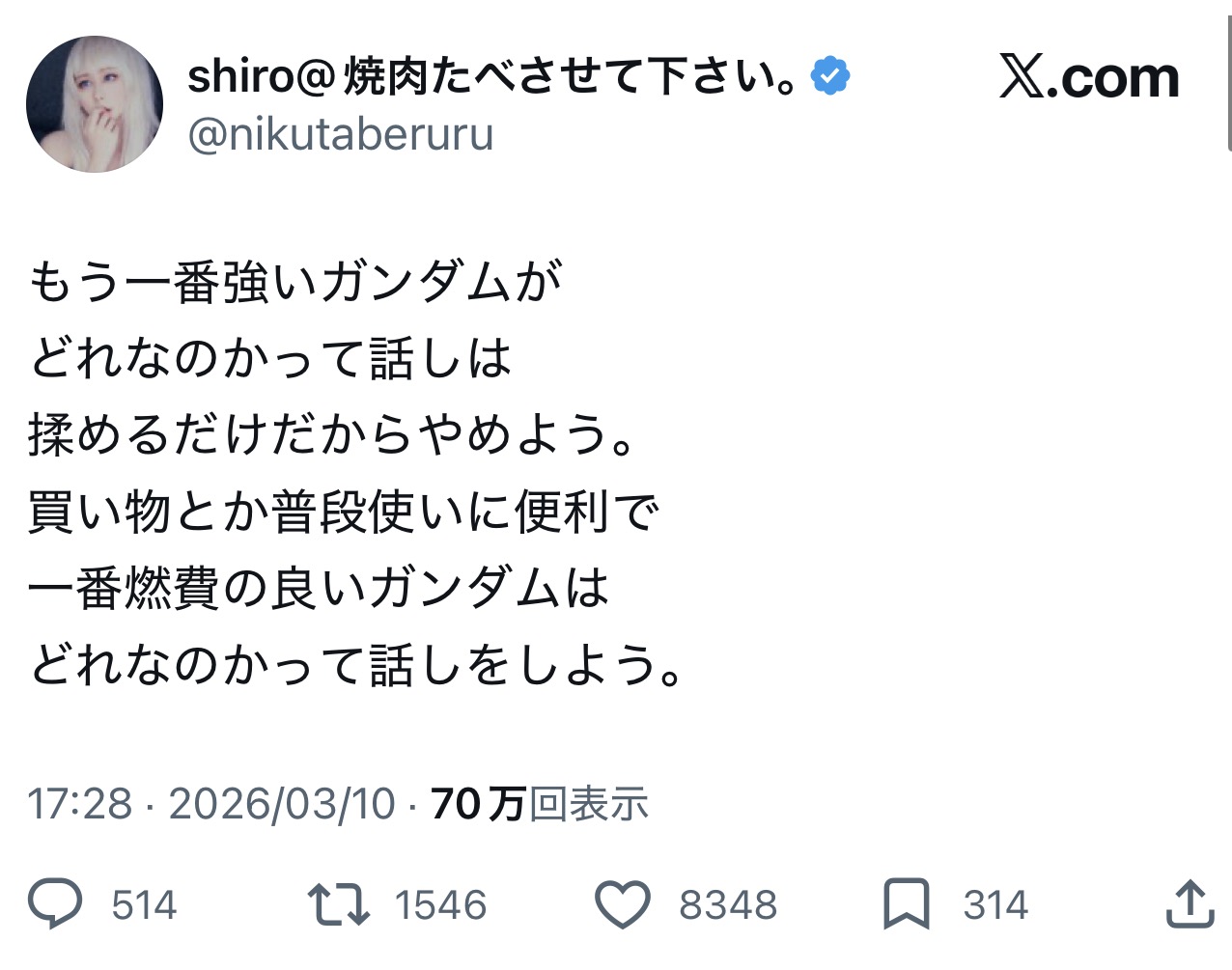Click the repost arrows icon
Screen dimensions: 1232x970
[338, 904]
